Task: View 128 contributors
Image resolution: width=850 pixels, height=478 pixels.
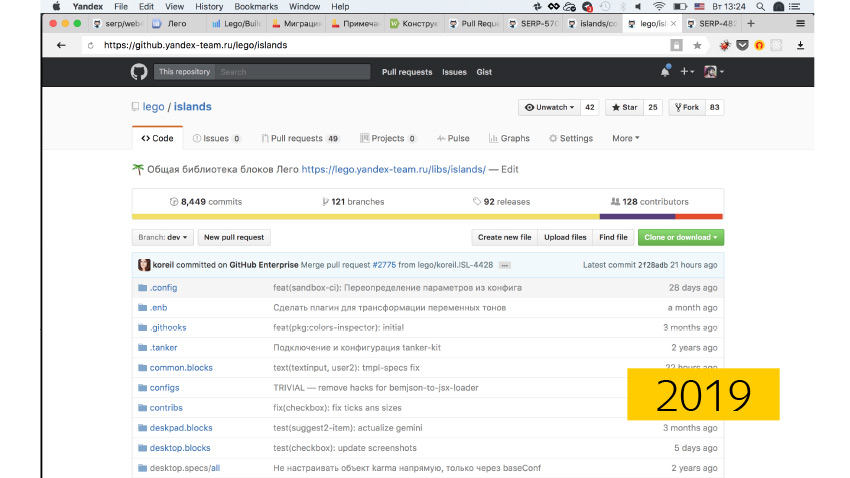Action: click(x=649, y=202)
